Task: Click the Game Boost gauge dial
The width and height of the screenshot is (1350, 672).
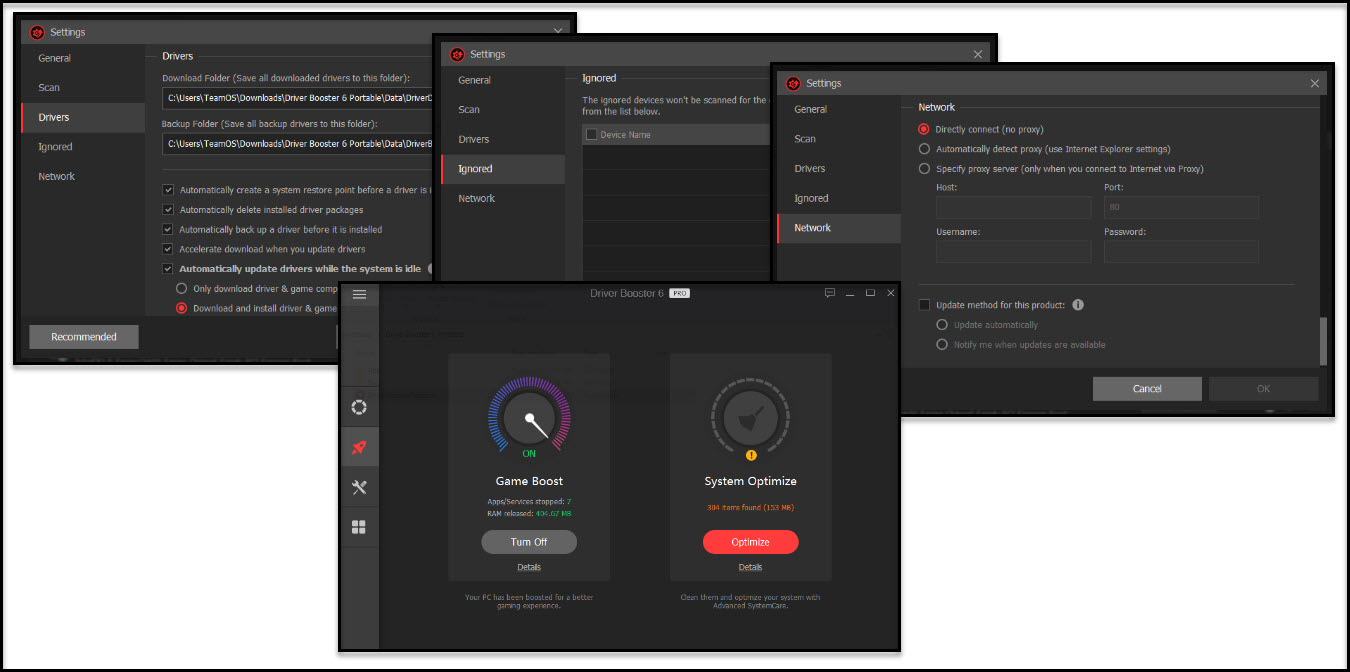Action: click(x=529, y=418)
